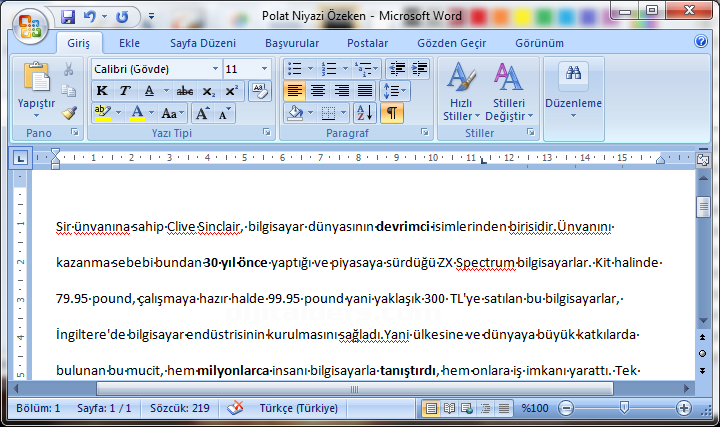Screen dimensions: 720x427
Task: Switch to Başvurular tab
Action: [x=292, y=43]
